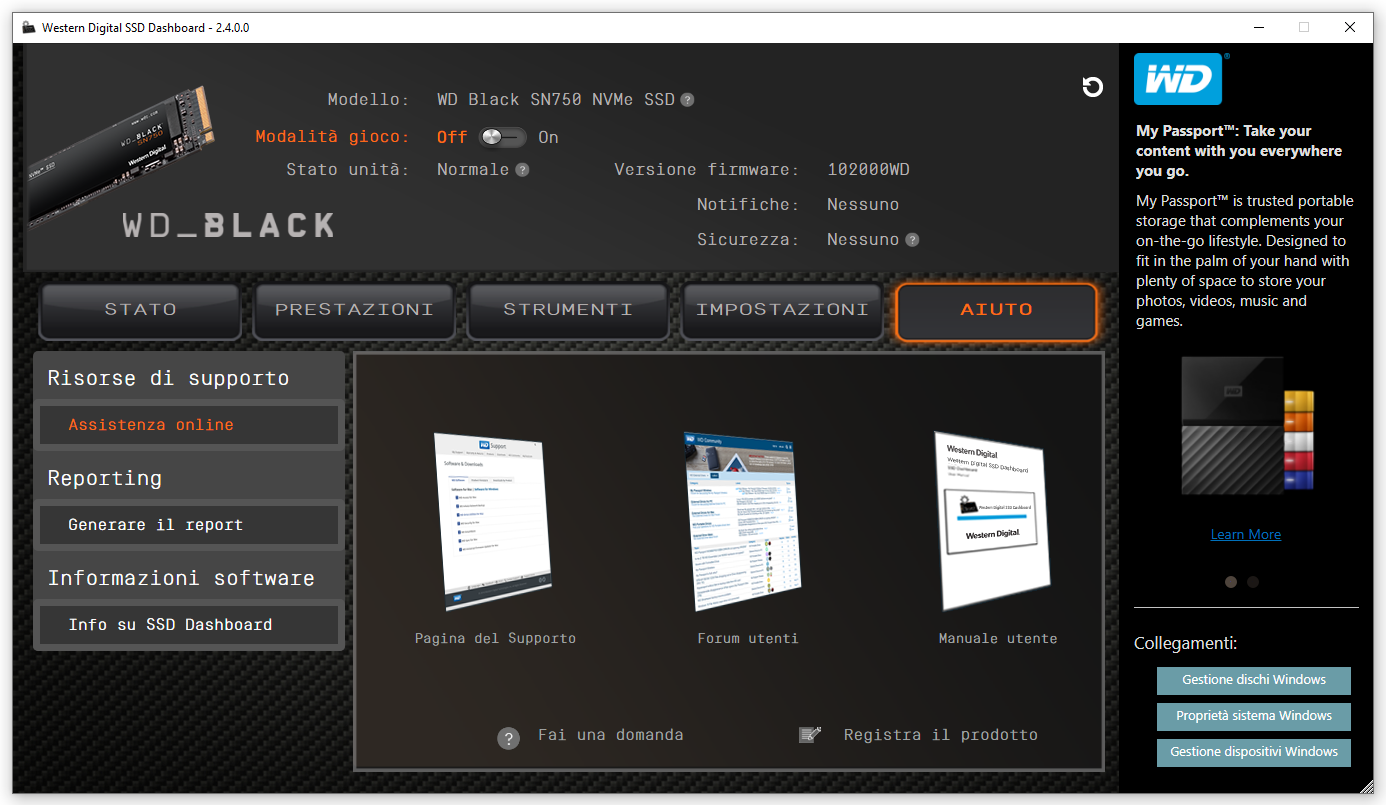Select the second ad carousel dot
The height and width of the screenshot is (805, 1386).
click(x=1253, y=582)
